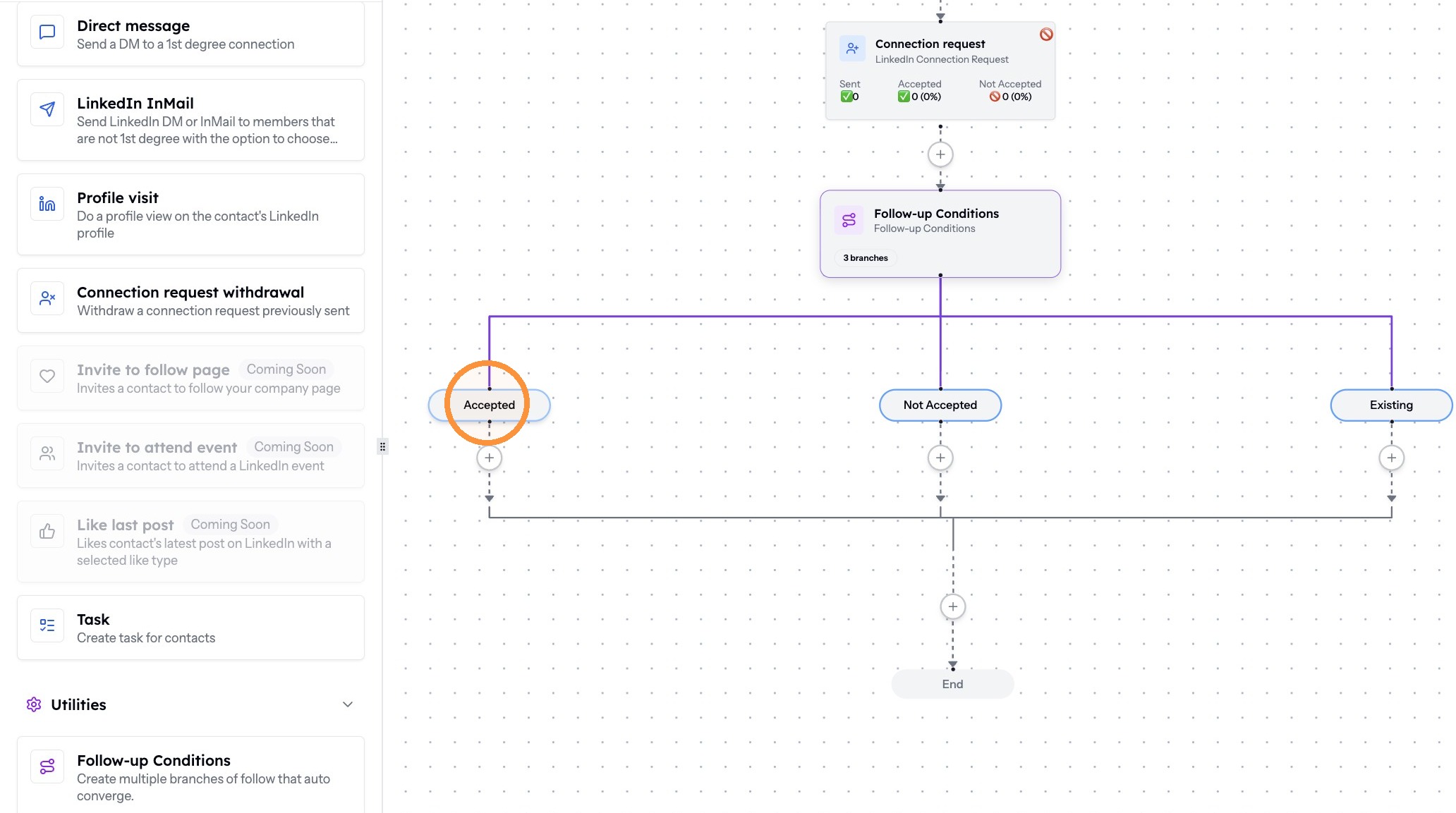Click the Profile visit LinkedIn icon
This screenshot has width=1456, height=813.
pos(47,204)
